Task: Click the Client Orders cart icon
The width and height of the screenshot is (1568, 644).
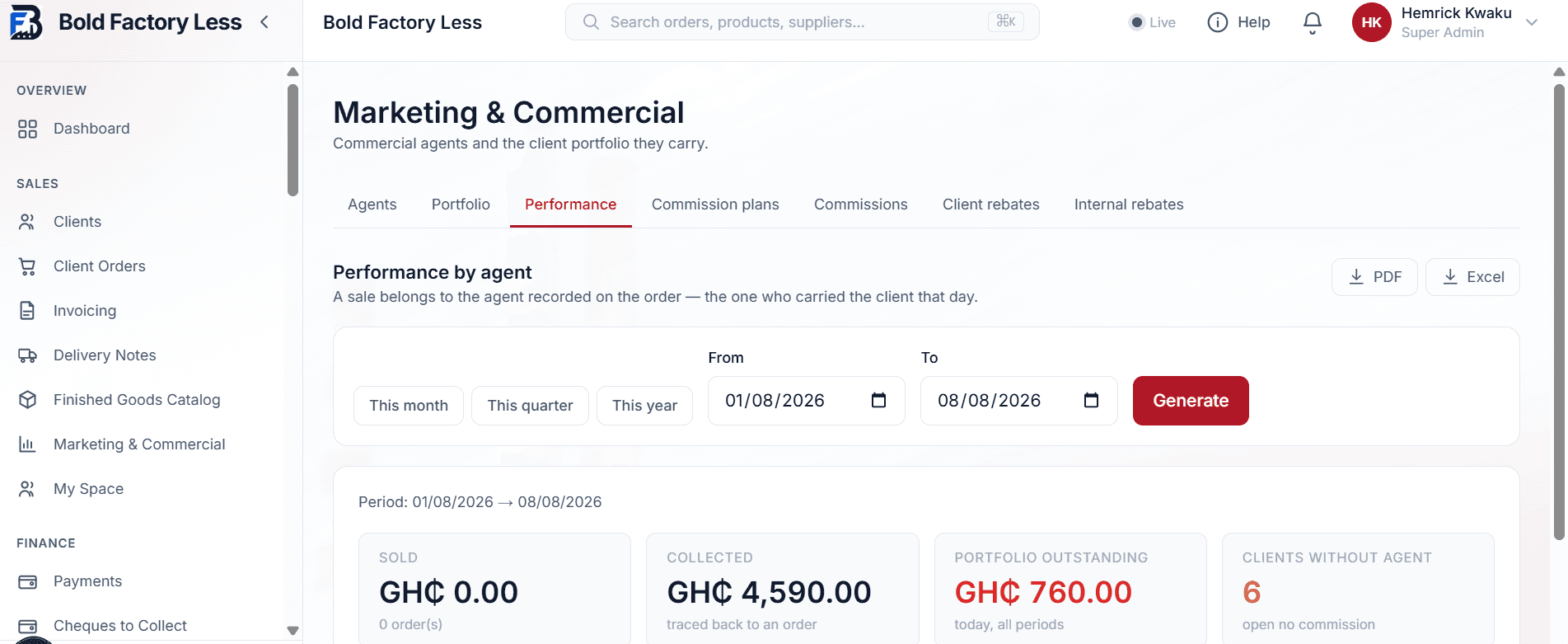Action: [27, 266]
